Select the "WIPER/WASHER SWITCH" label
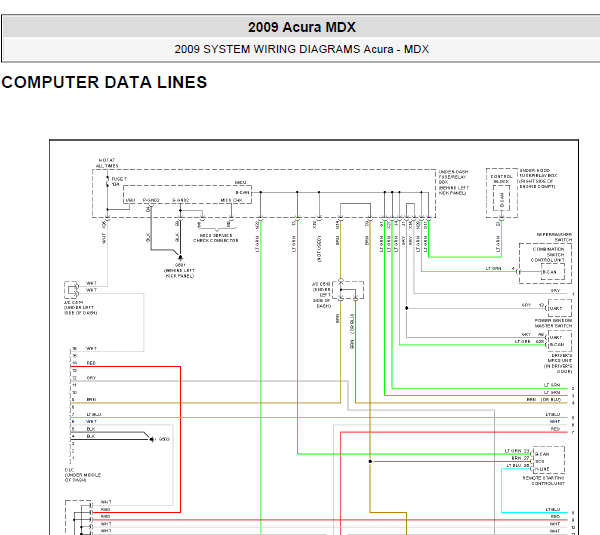 (554, 237)
